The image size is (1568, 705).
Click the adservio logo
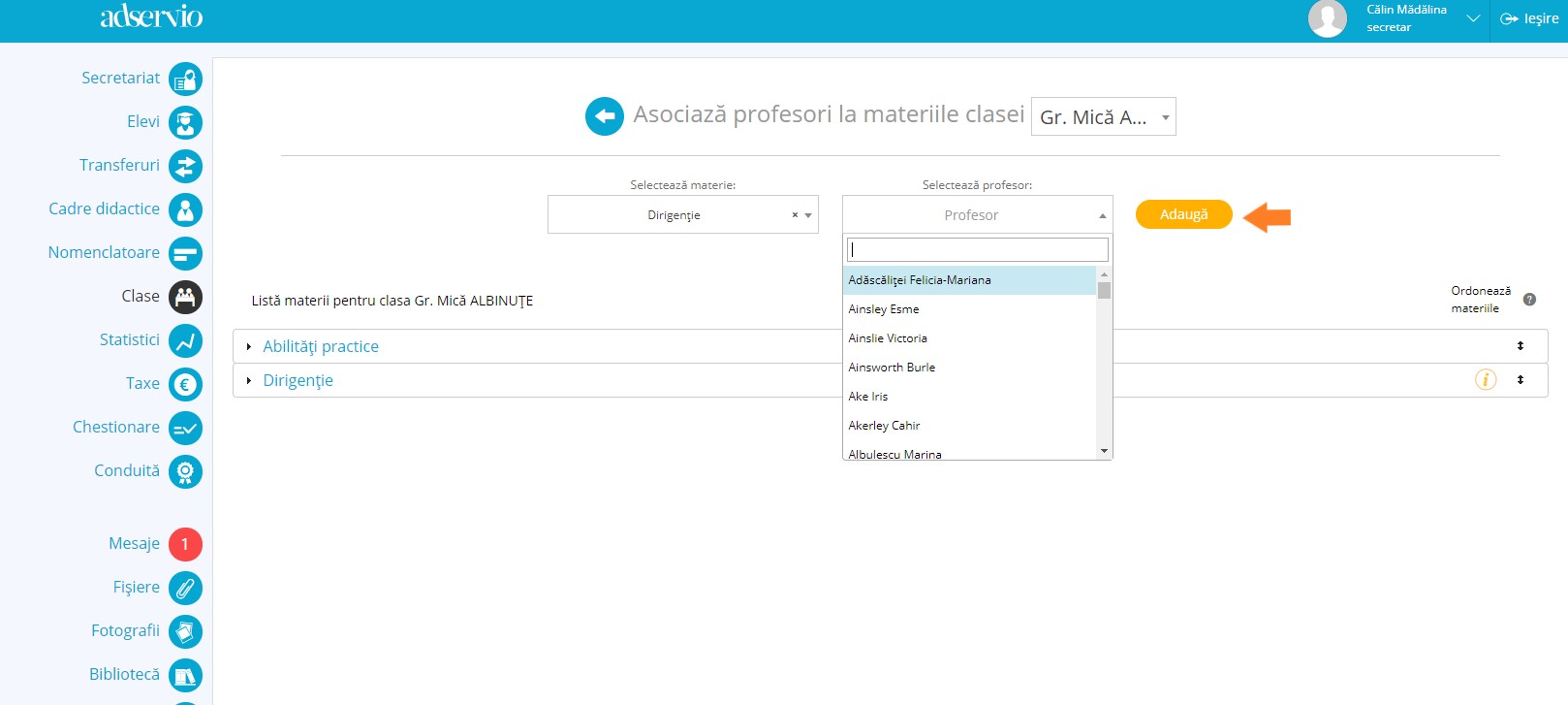pos(151,16)
